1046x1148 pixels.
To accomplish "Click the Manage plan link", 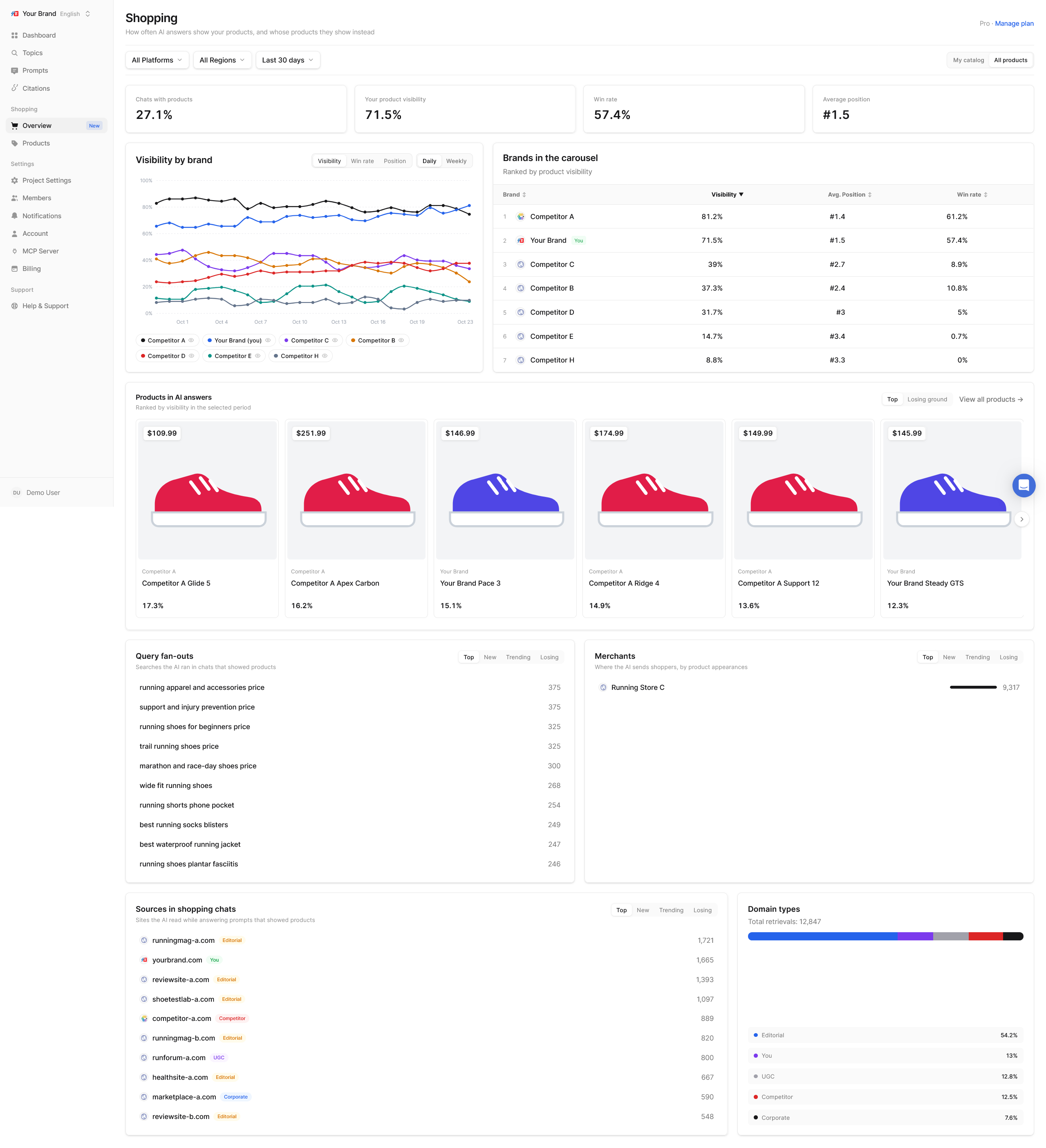I will pos(1014,23).
